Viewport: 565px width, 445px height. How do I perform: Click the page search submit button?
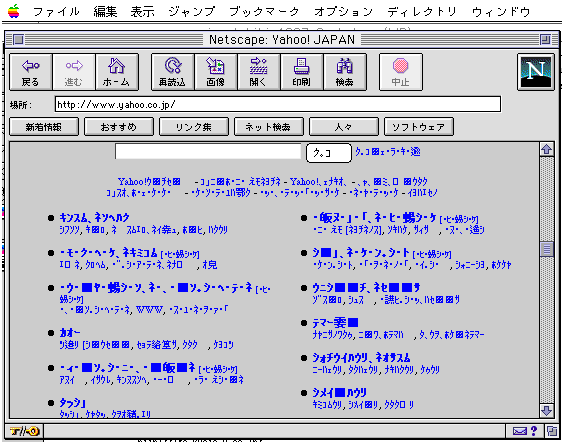tap(329, 153)
